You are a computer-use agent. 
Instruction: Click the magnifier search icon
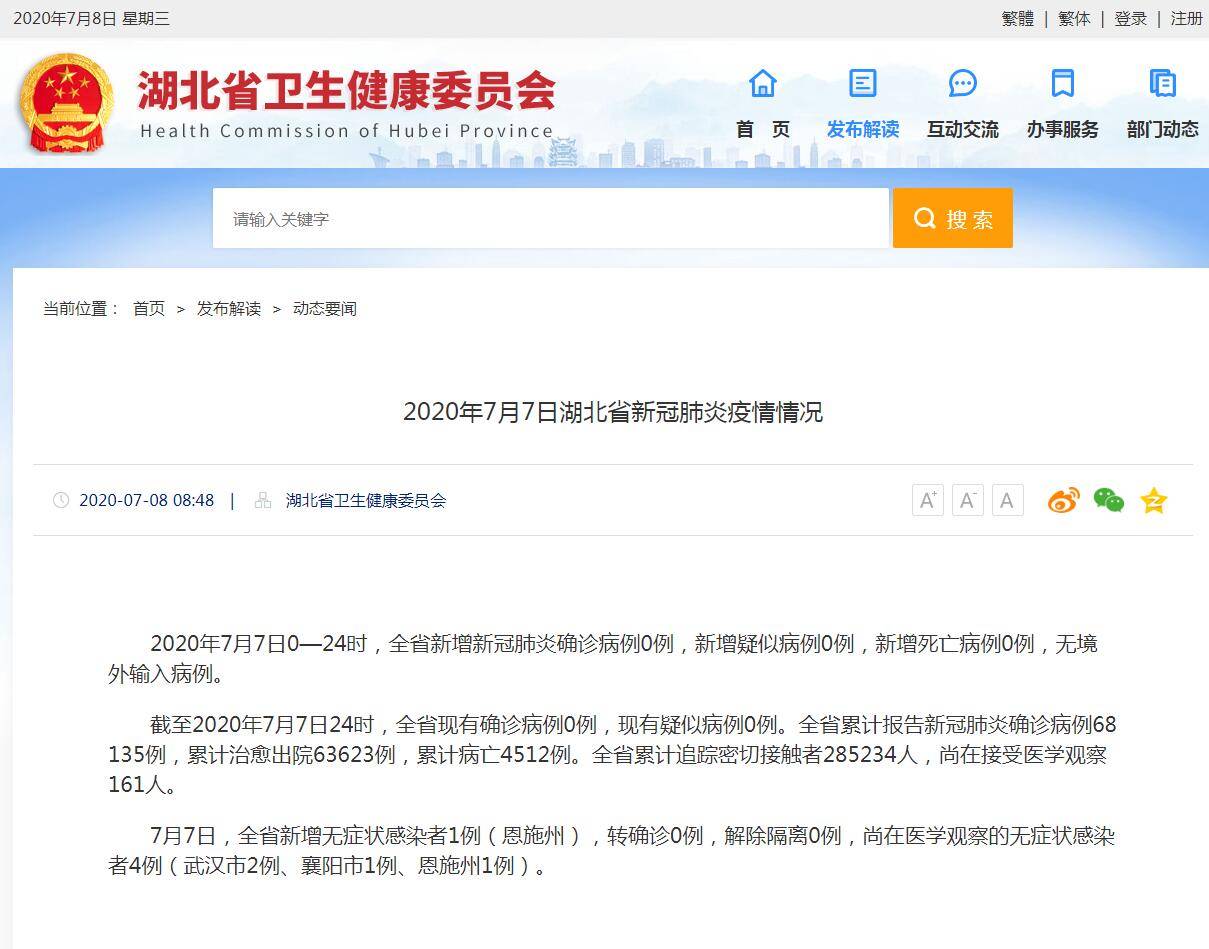point(923,218)
